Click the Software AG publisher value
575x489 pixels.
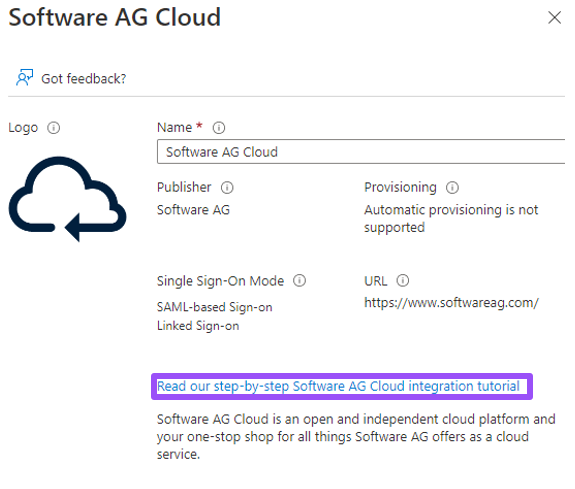click(193, 210)
